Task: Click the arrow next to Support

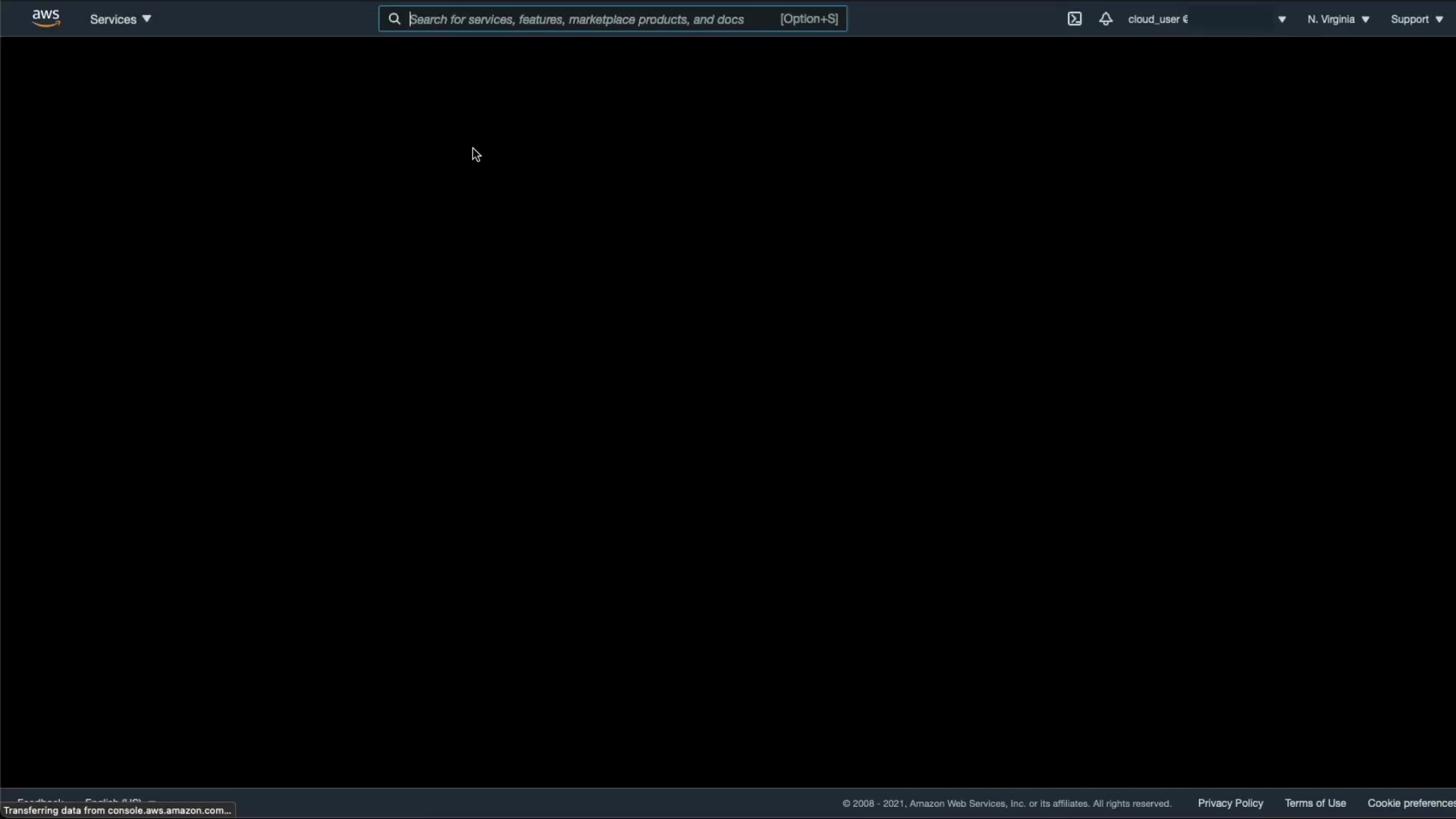Action: tap(1439, 20)
